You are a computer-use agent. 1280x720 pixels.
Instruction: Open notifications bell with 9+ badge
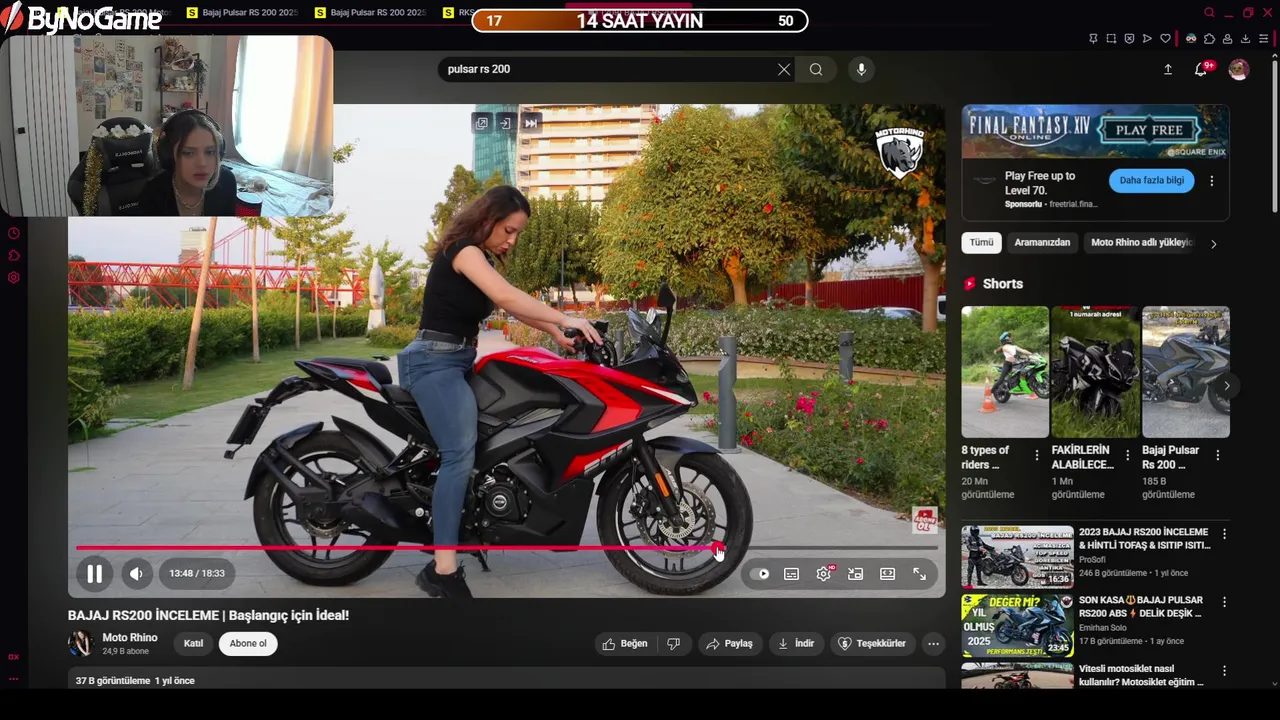pyautogui.click(x=1202, y=69)
